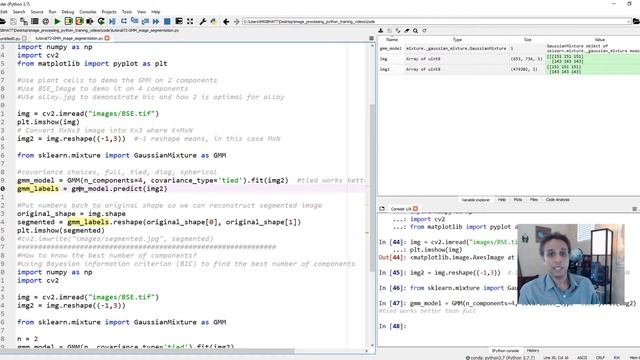Select the IPython console tab
640x360 pixels.
click(x=505, y=351)
